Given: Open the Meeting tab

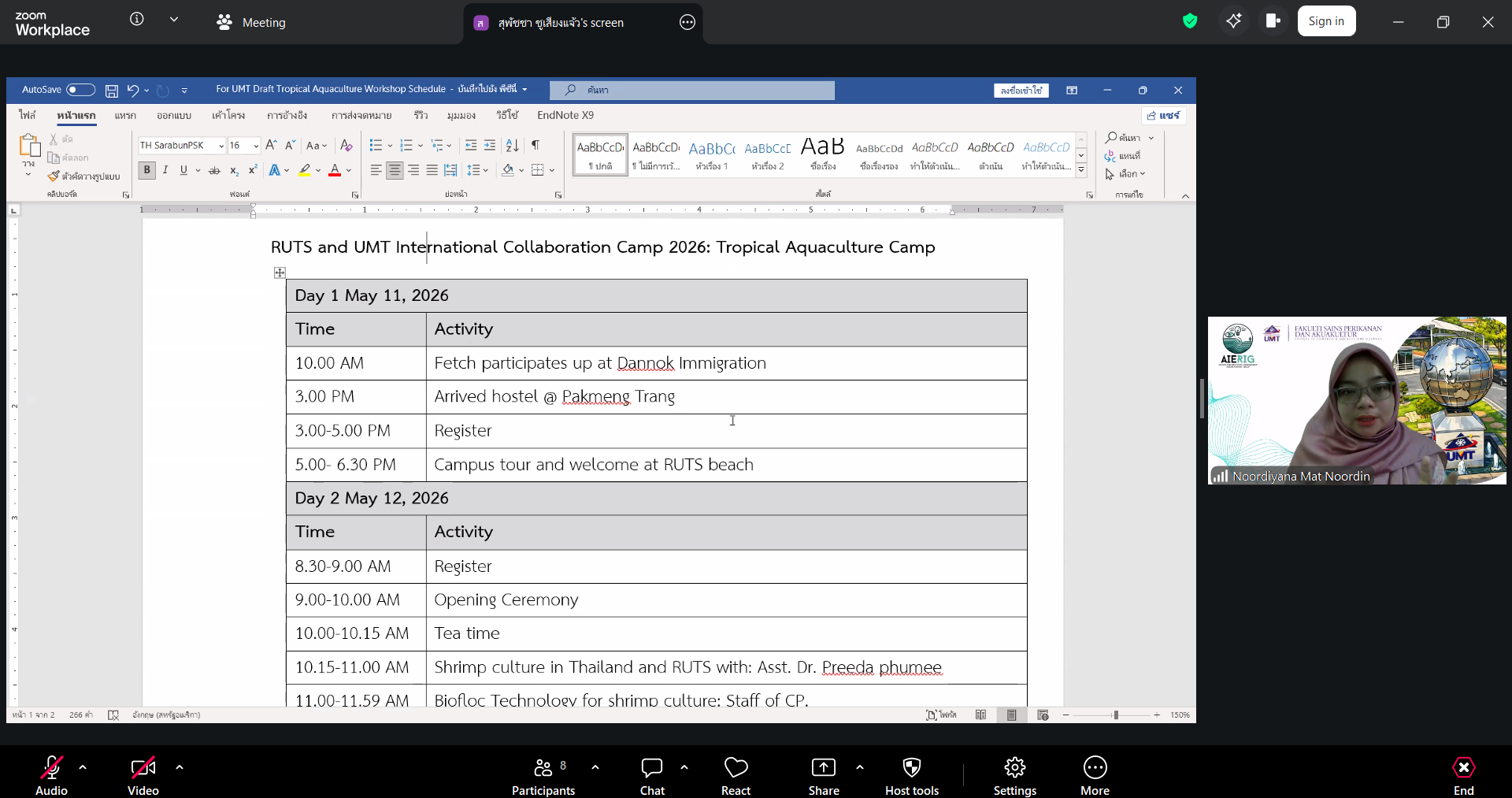Looking at the screenshot, I should pos(252,23).
